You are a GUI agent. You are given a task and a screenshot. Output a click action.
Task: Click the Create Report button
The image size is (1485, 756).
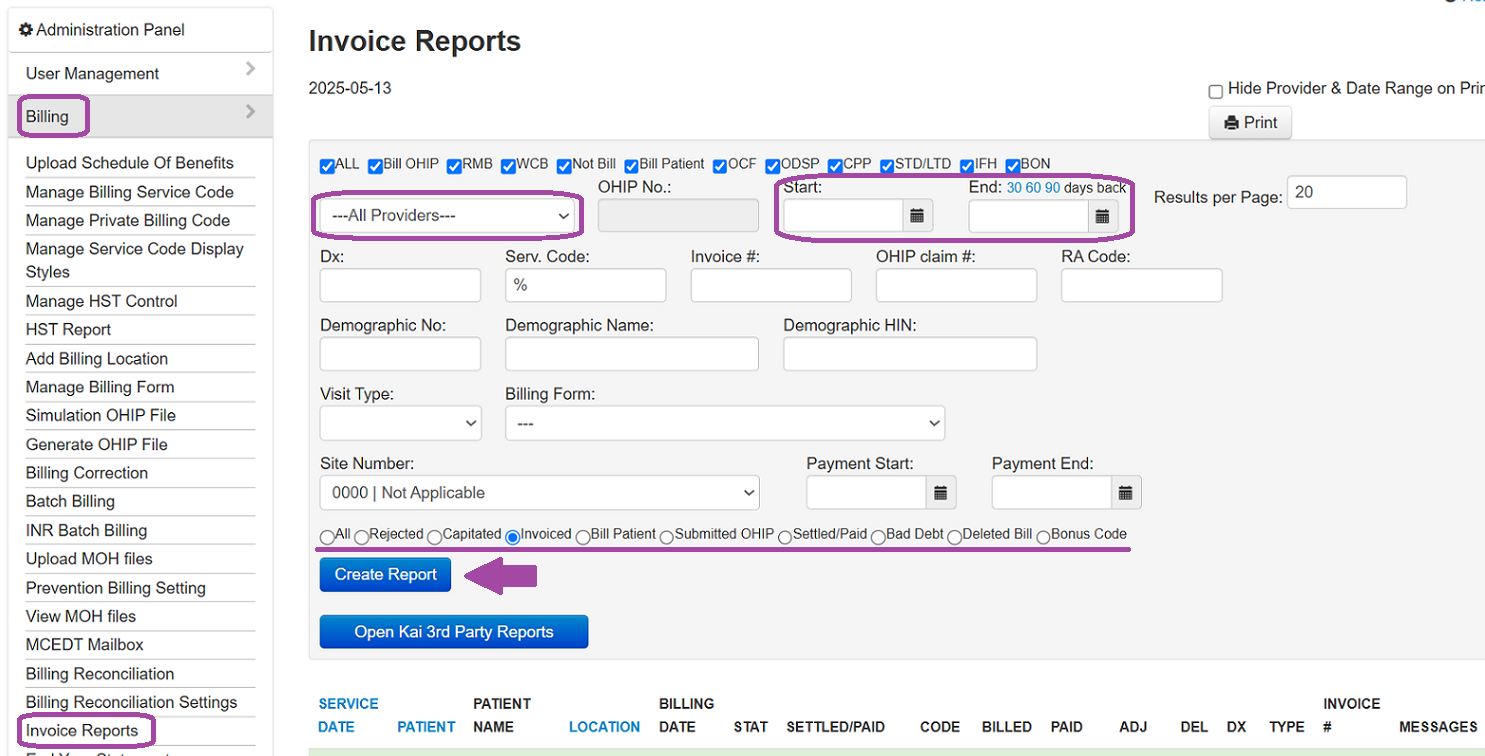click(385, 574)
